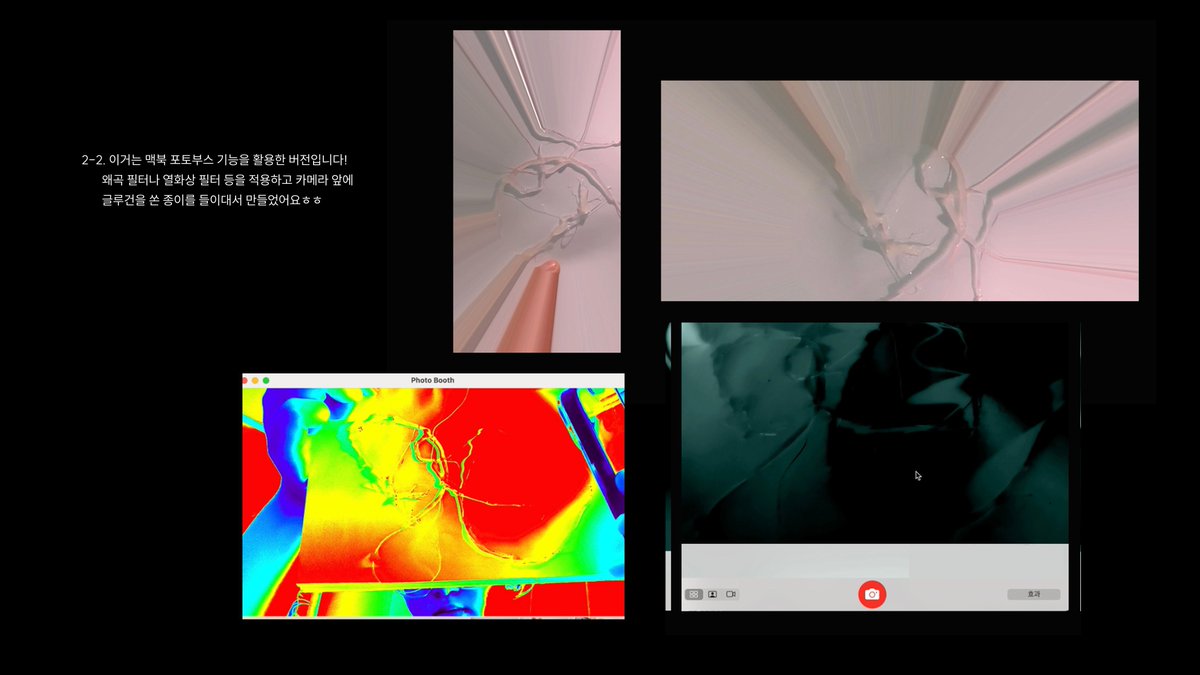Switch to video recording mode icon
This screenshot has width=1200, height=675.
click(731, 594)
